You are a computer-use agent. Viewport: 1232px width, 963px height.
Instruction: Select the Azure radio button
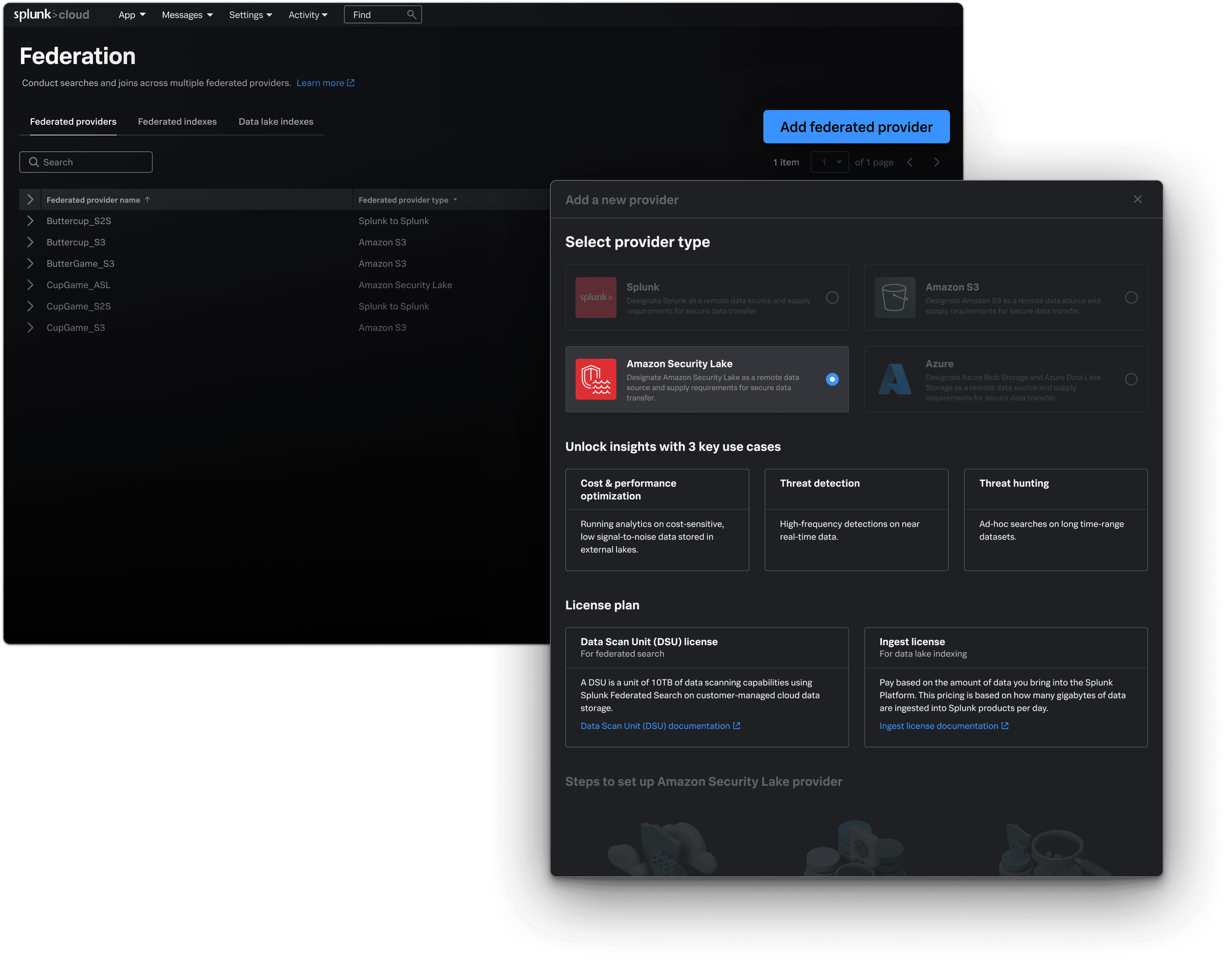point(1131,379)
